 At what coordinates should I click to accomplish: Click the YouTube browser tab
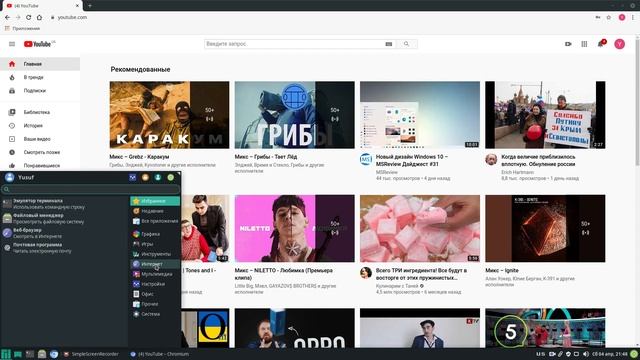(41, 6)
